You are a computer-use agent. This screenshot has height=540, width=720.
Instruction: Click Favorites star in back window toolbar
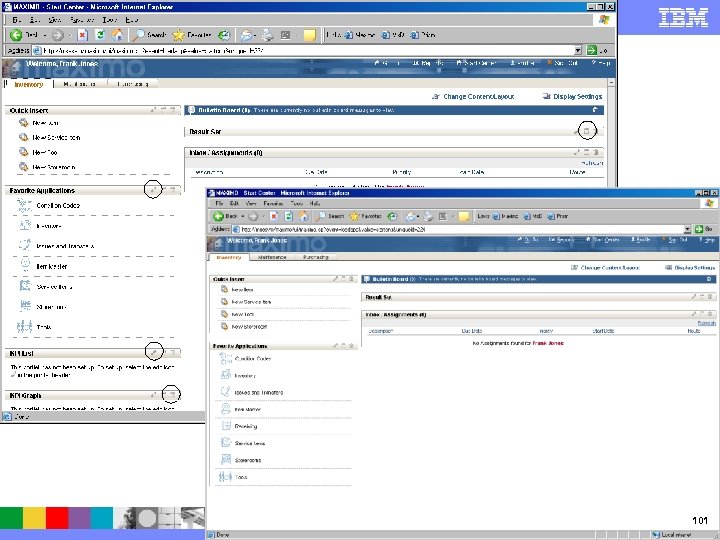(x=178, y=34)
